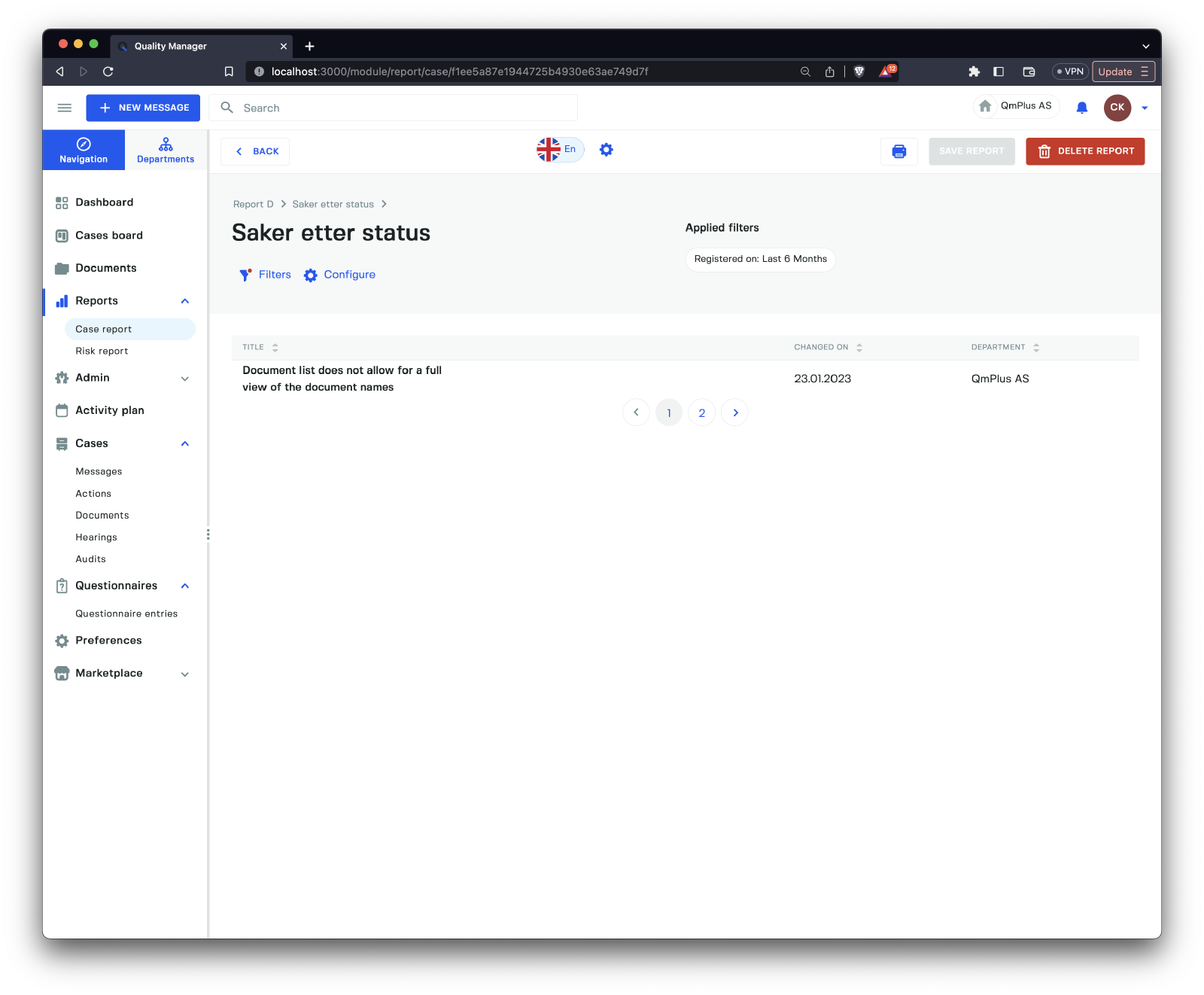
Task: Open Risk report in sidebar
Action: (x=102, y=351)
